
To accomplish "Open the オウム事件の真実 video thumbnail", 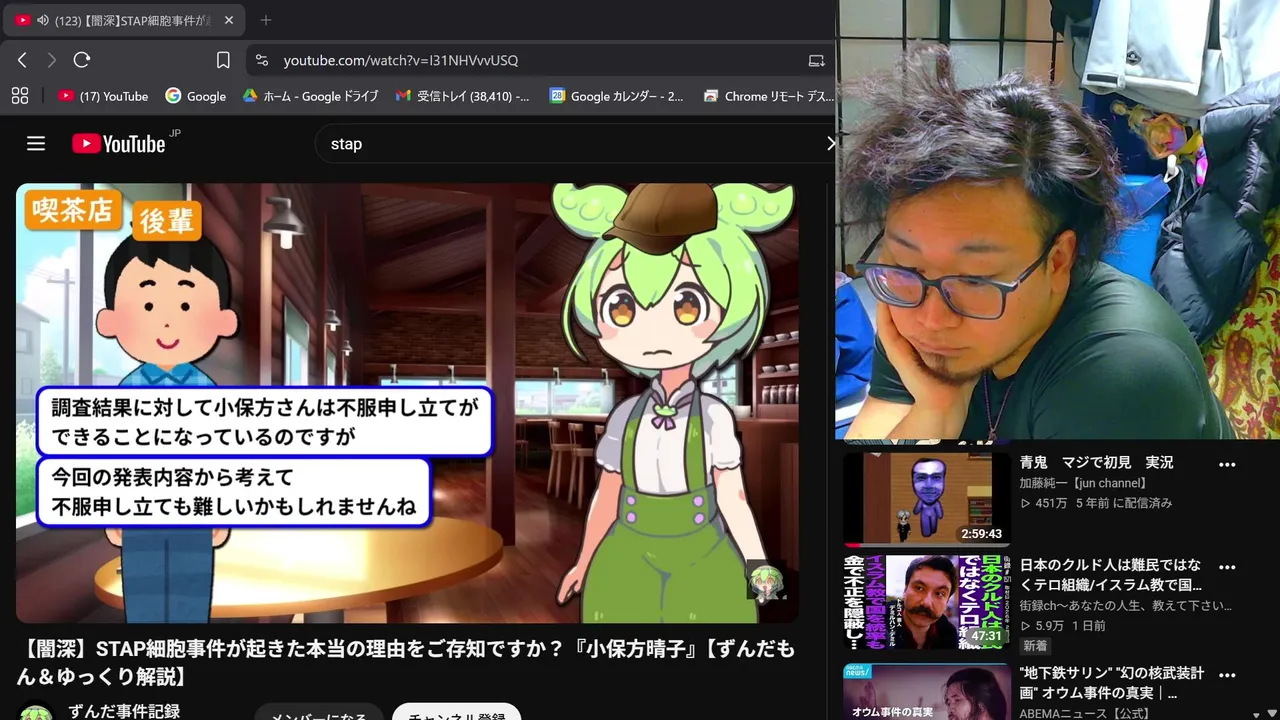I will pos(927,692).
